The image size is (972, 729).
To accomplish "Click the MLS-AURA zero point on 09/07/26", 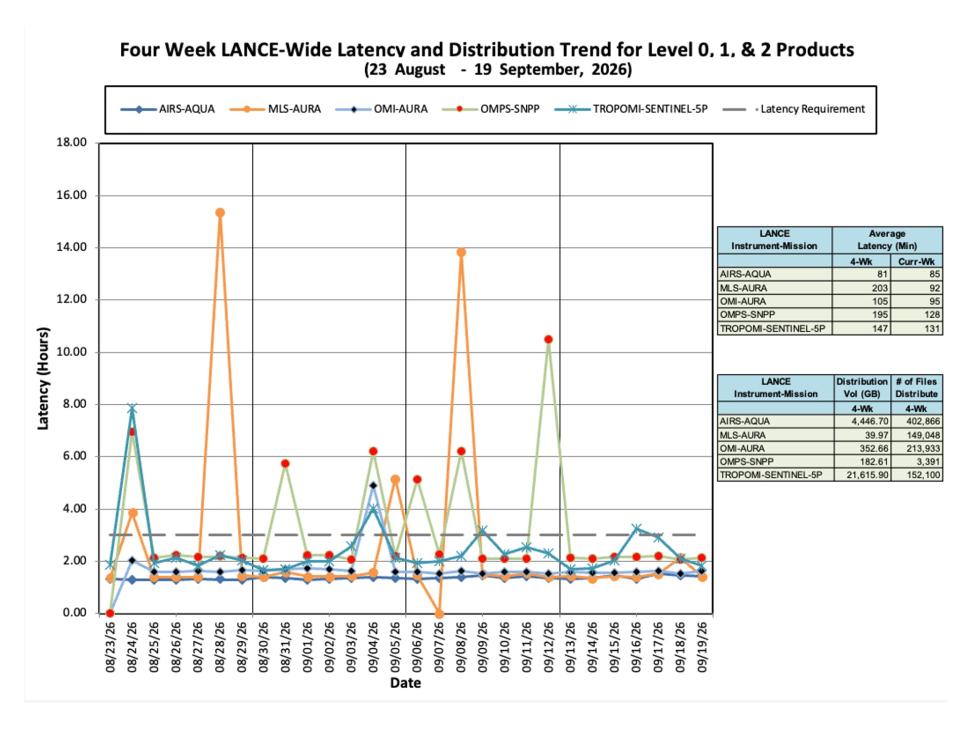I will coord(439,614).
